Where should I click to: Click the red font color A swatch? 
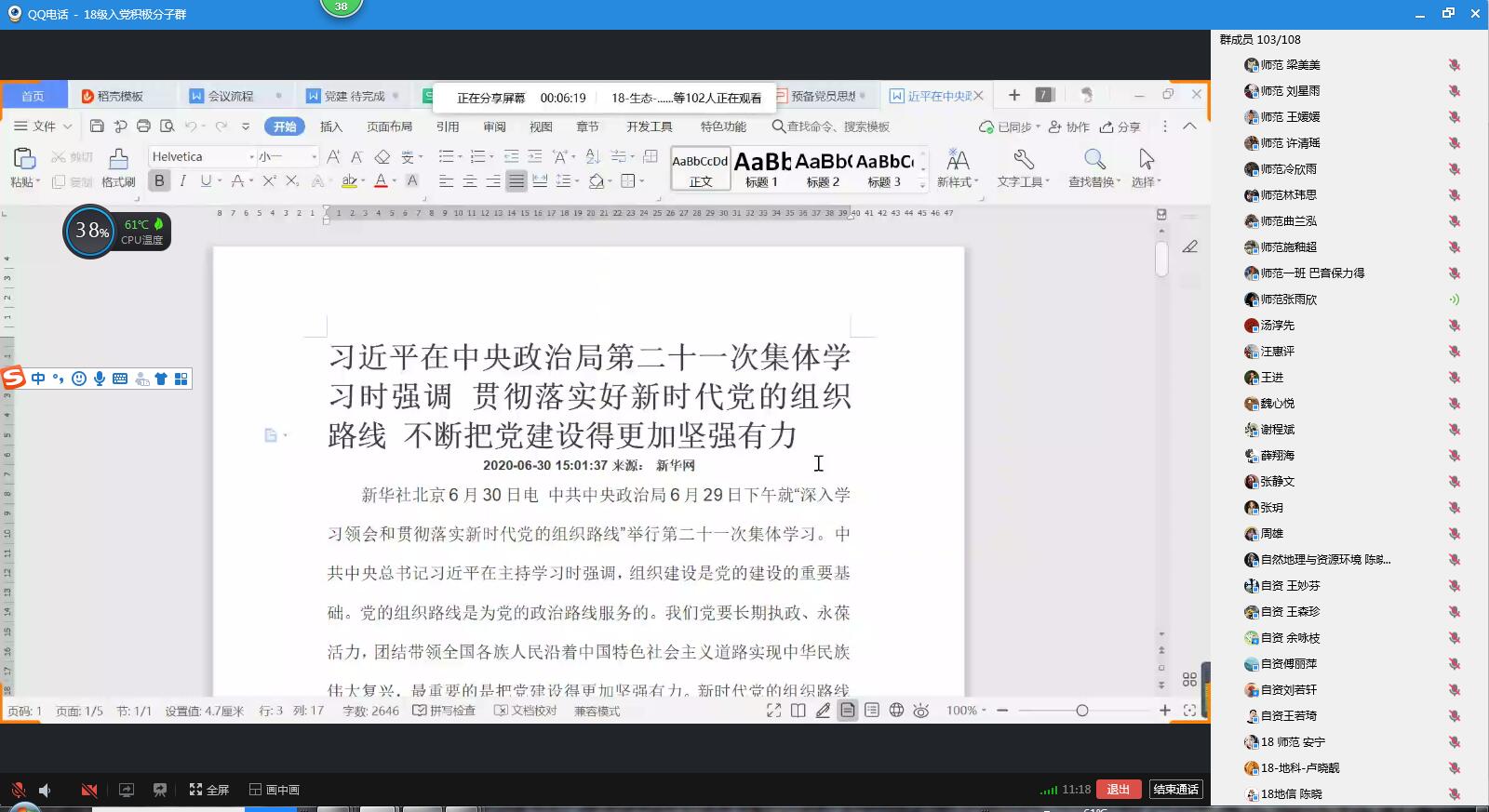click(x=381, y=181)
